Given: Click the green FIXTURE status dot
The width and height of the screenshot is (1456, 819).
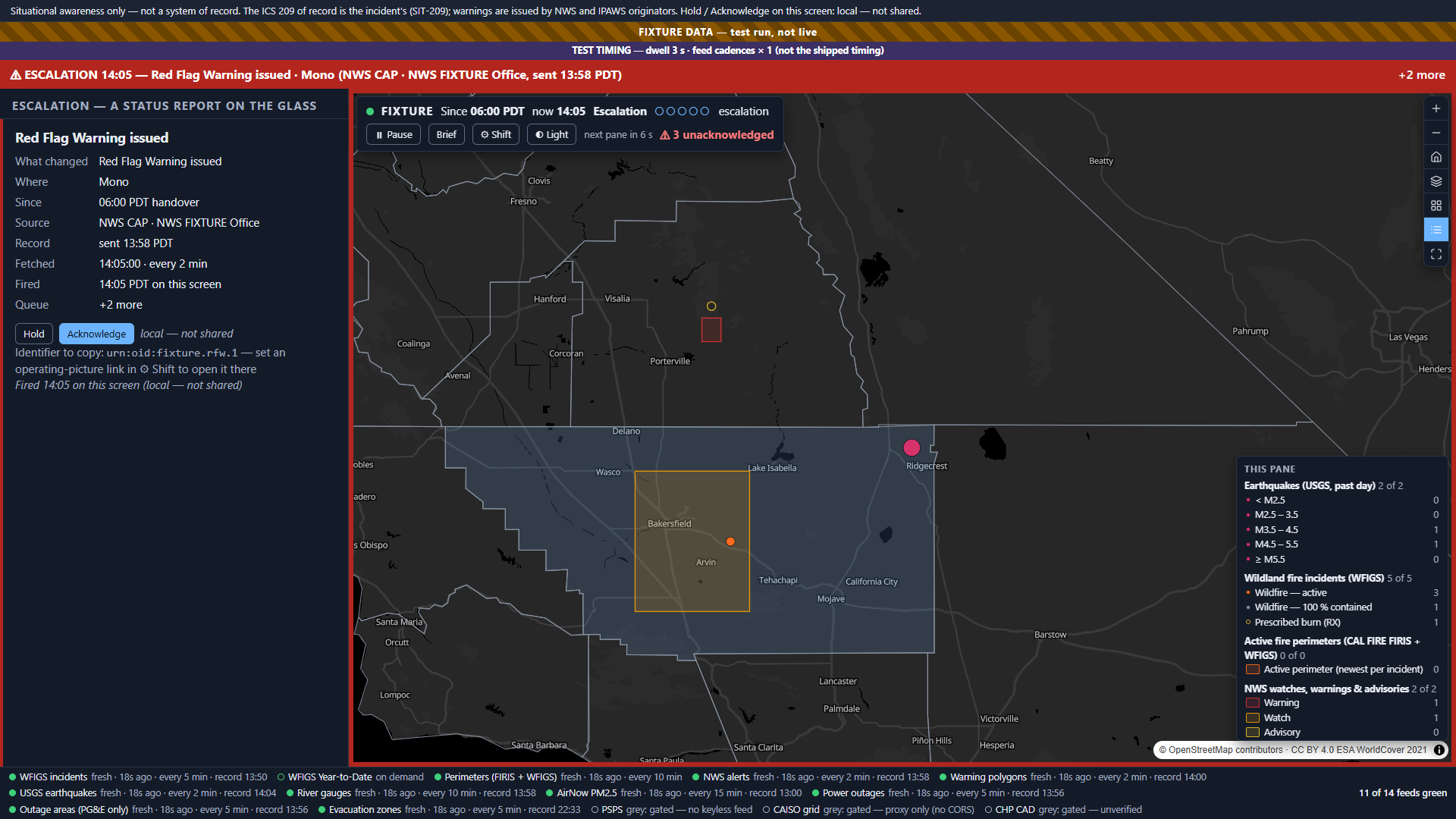Looking at the screenshot, I should 370,111.
